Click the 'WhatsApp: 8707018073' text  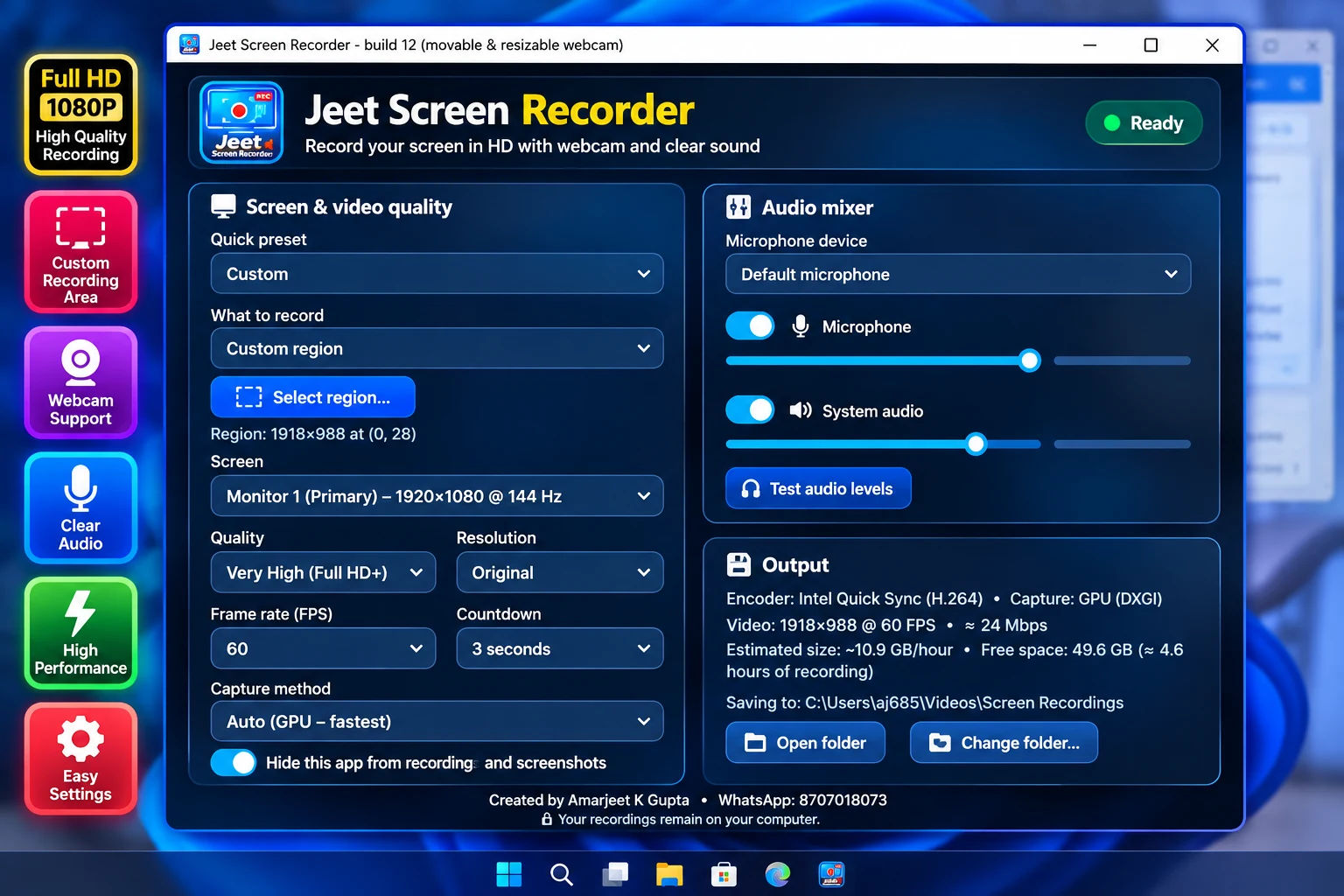pyautogui.click(x=802, y=800)
